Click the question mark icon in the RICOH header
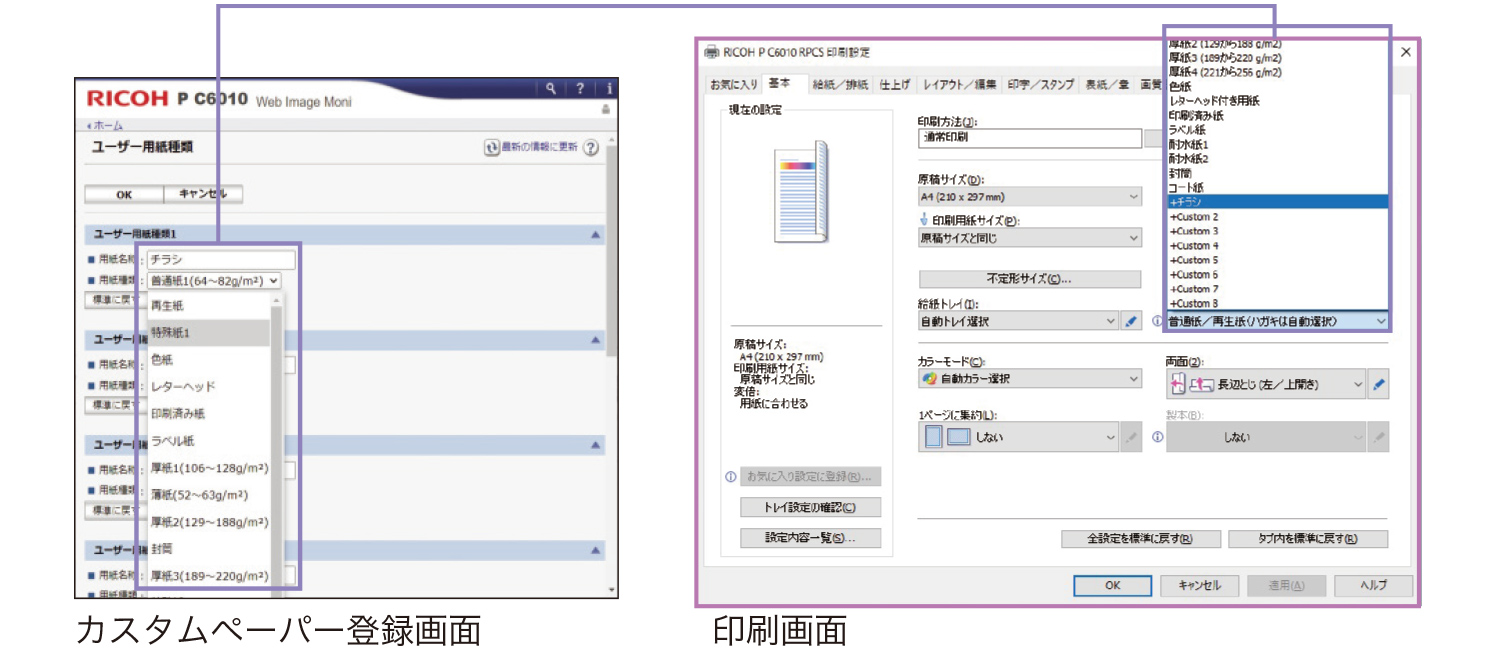This screenshot has height=648, width=1498. [x=580, y=89]
